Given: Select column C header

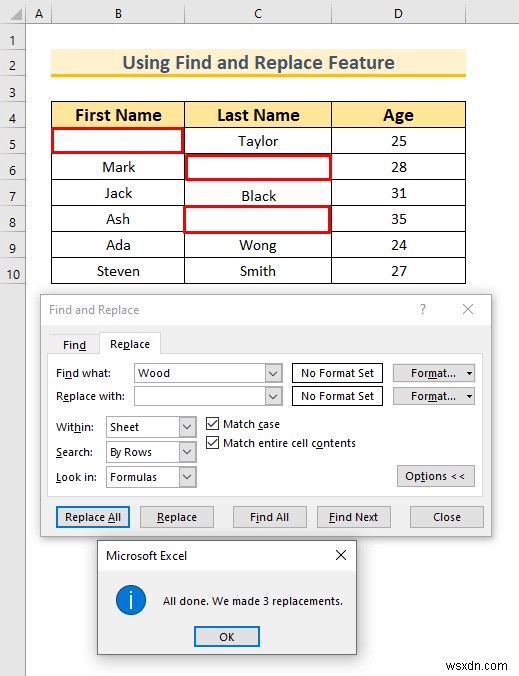Looking at the screenshot, I should pyautogui.click(x=258, y=14).
